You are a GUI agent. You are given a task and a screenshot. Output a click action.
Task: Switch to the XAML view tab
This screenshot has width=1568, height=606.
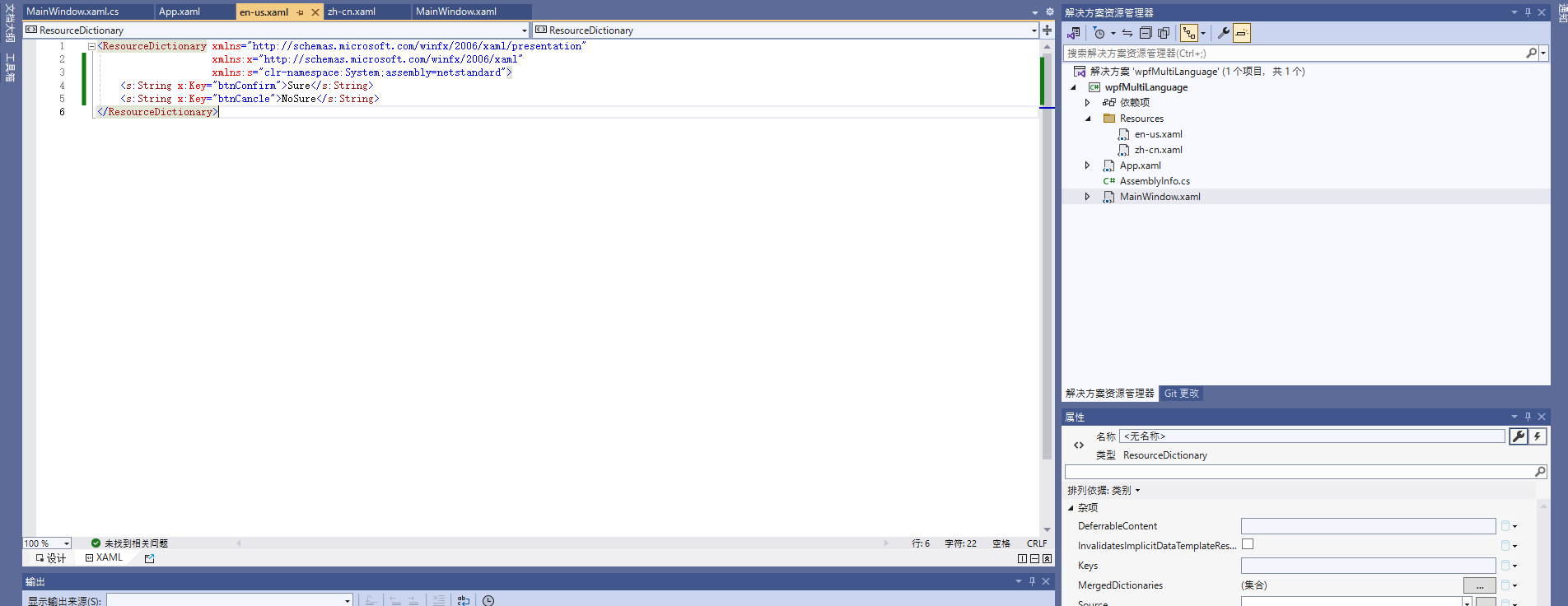click(x=105, y=558)
